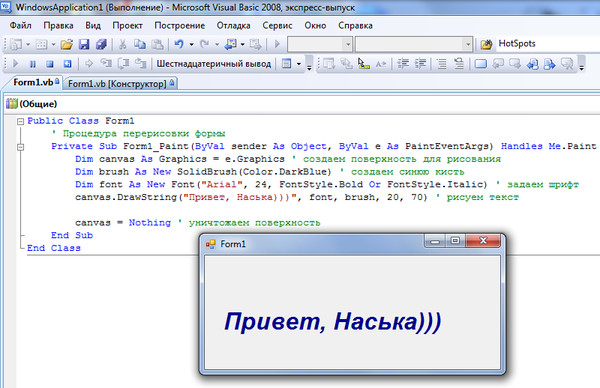This screenshot has height=388, width=600.
Task: Click the Continue play icon in debug toolbar
Action: [x=16, y=64]
